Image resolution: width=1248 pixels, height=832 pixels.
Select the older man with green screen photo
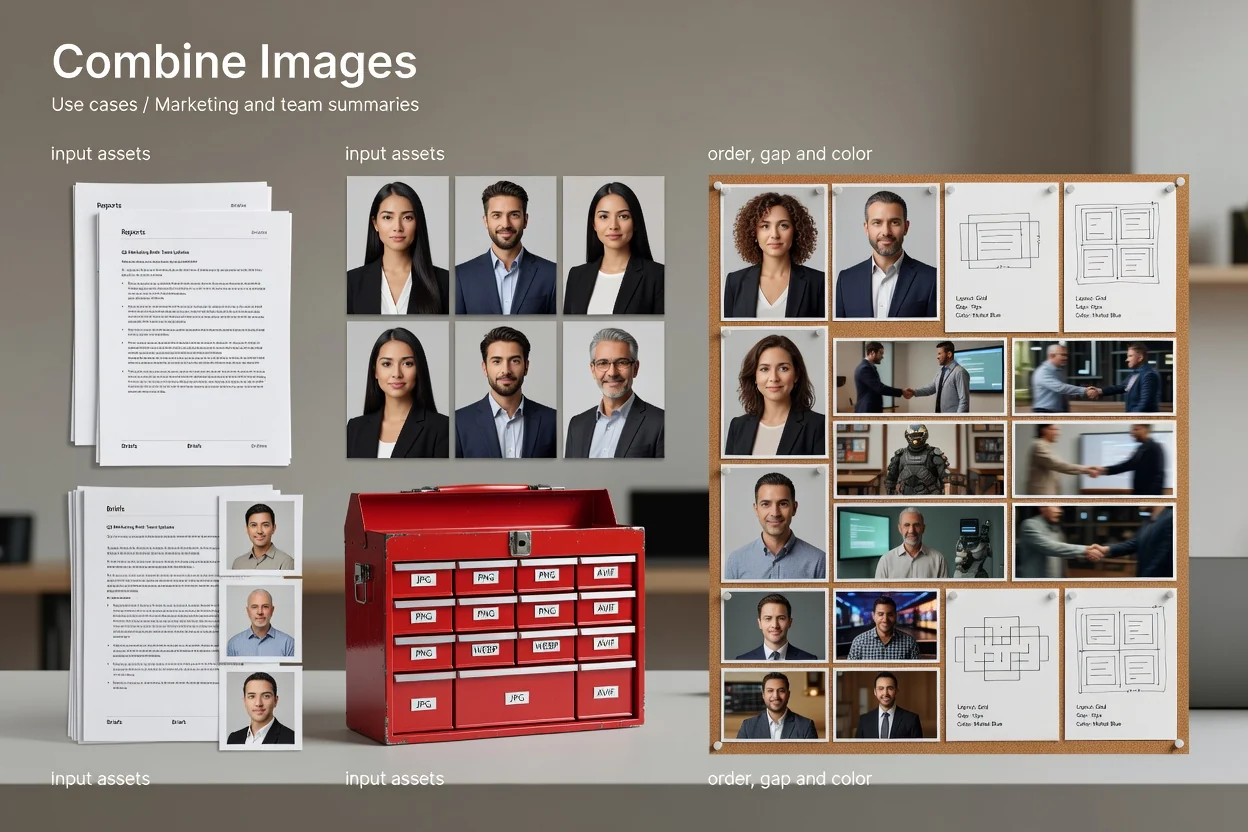click(x=920, y=542)
